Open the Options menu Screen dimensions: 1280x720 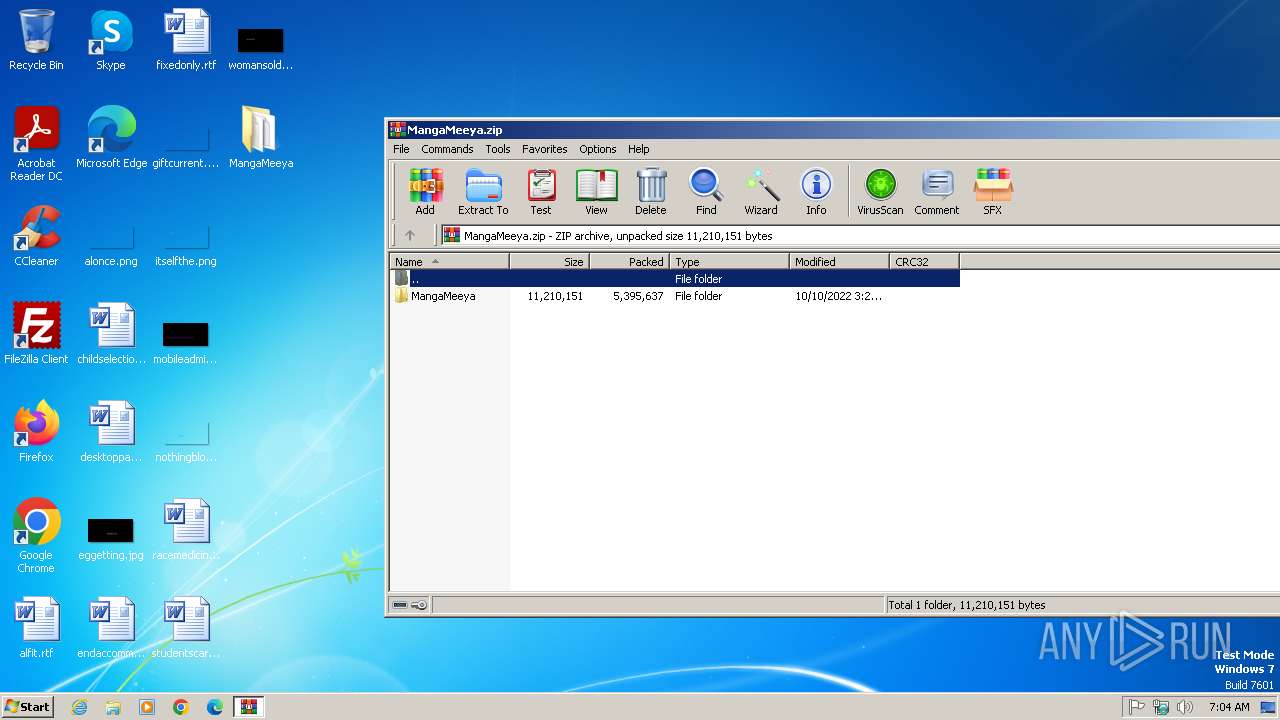pos(598,149)
